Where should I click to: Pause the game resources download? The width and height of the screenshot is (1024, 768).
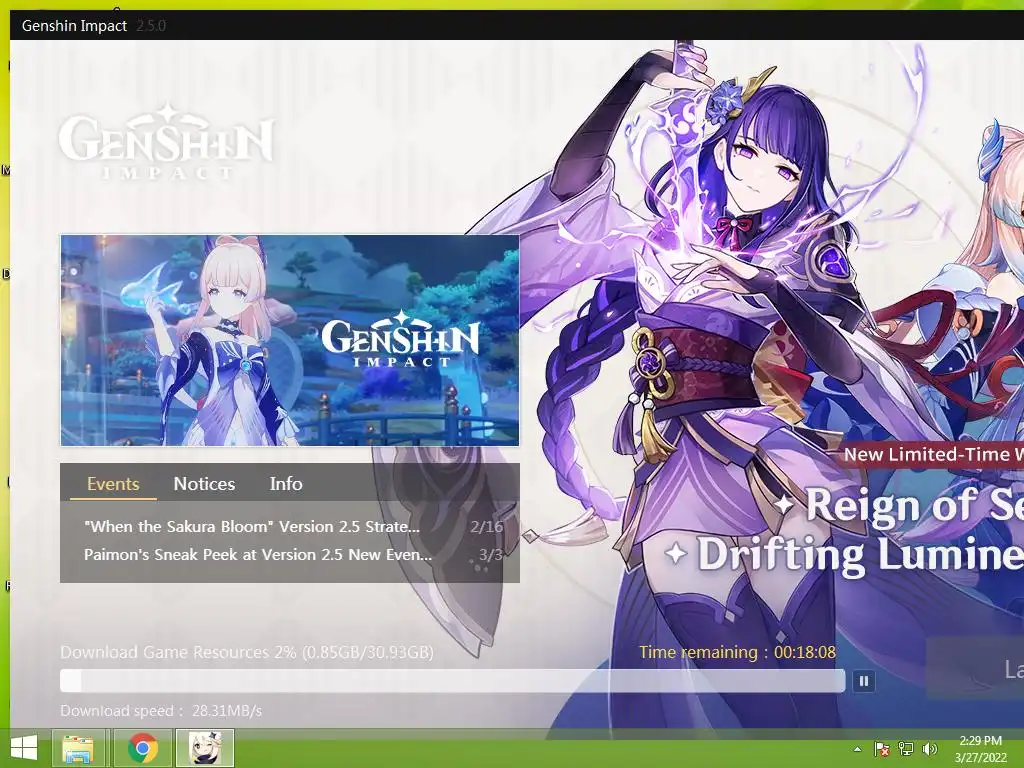(863, 681)
